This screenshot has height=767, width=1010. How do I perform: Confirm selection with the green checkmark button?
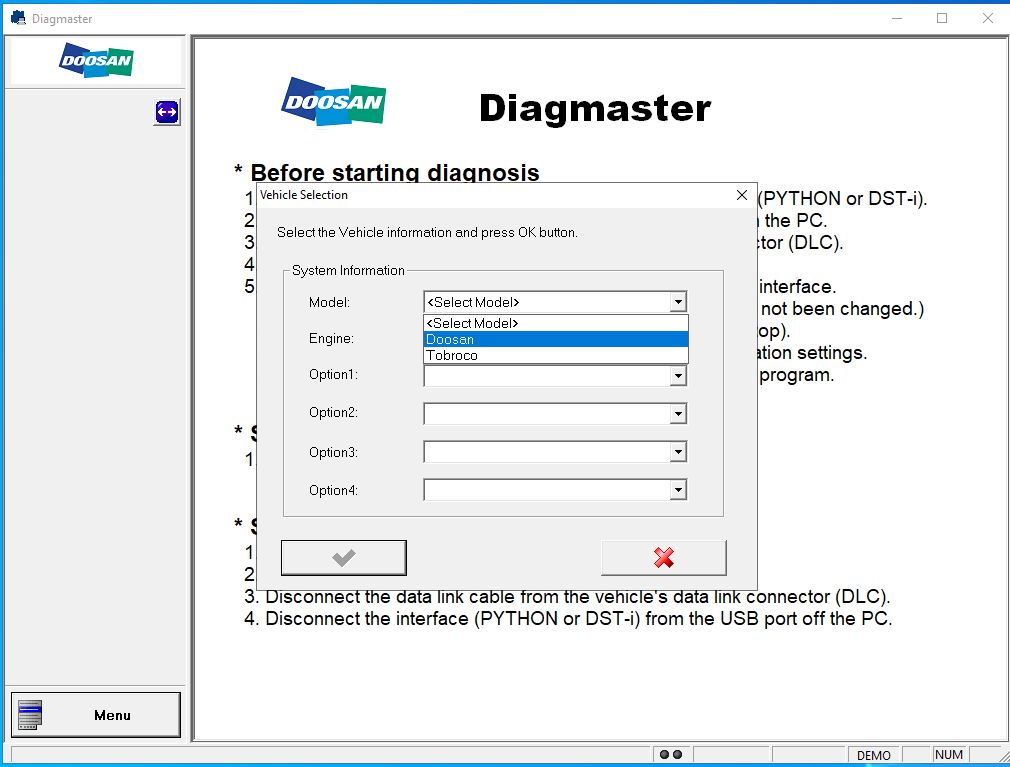[343, 558]
